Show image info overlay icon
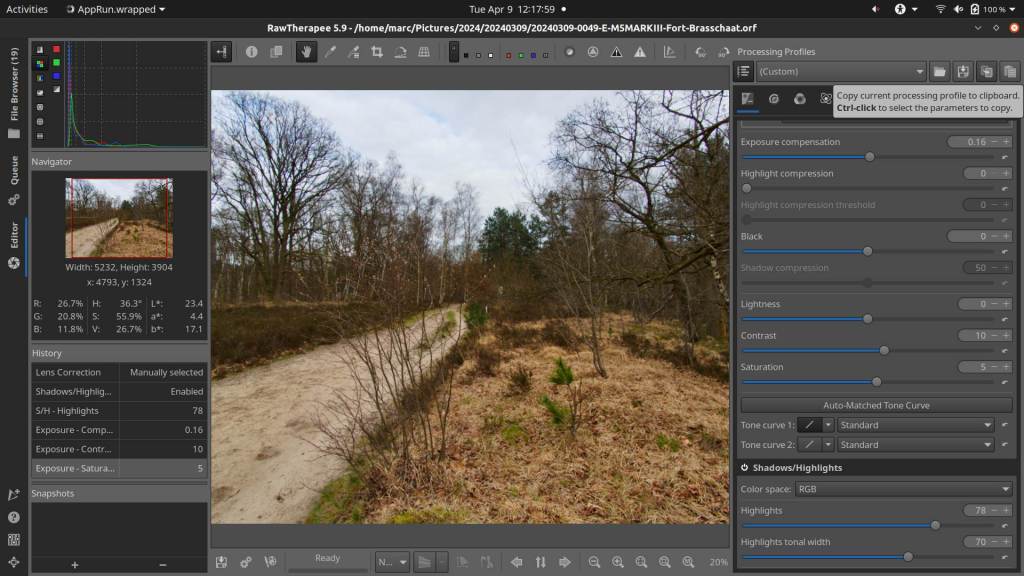The width and height of the screenshot is (1024, 576). click(x=251, y=52)
